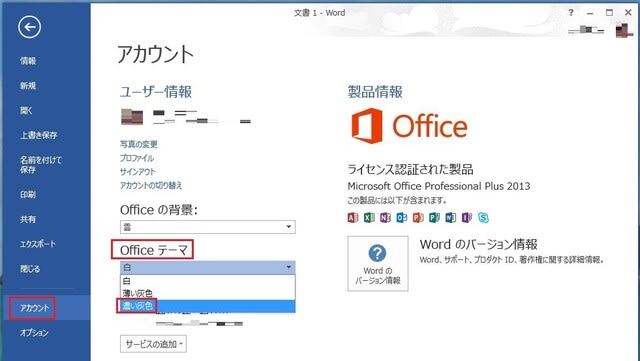Click the Word のバージョン情報 button

pos(378,263)
